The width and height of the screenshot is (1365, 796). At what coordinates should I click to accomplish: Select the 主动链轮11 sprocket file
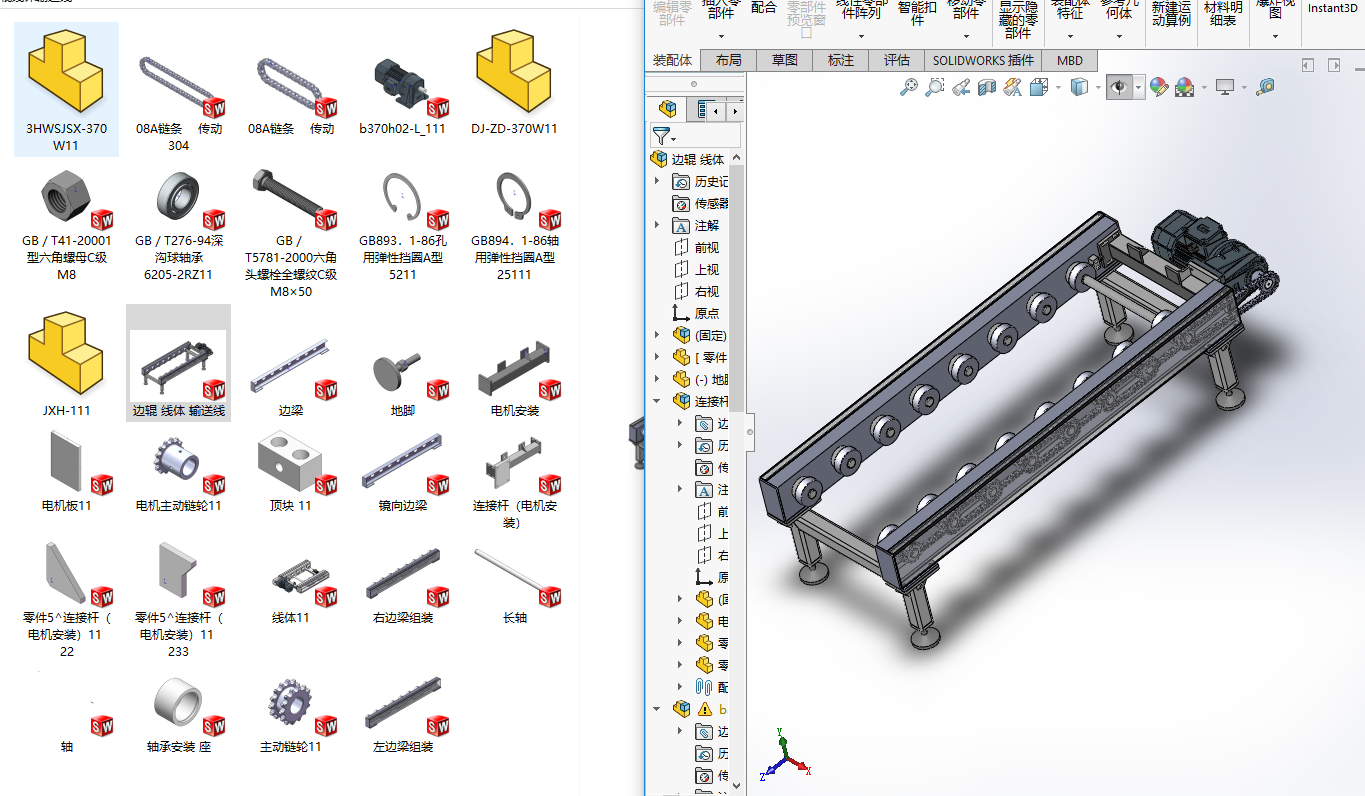coord(291,715)
